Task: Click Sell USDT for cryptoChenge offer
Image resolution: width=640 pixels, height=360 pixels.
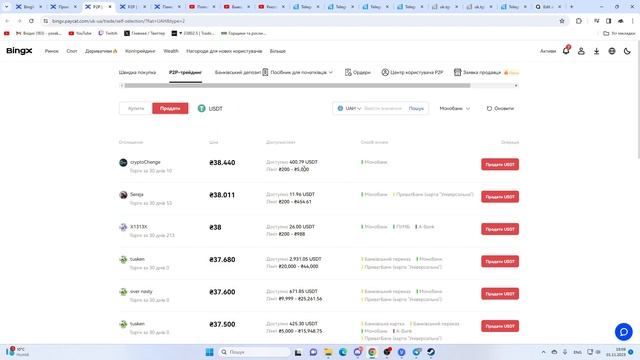Action: coord(500,164)
